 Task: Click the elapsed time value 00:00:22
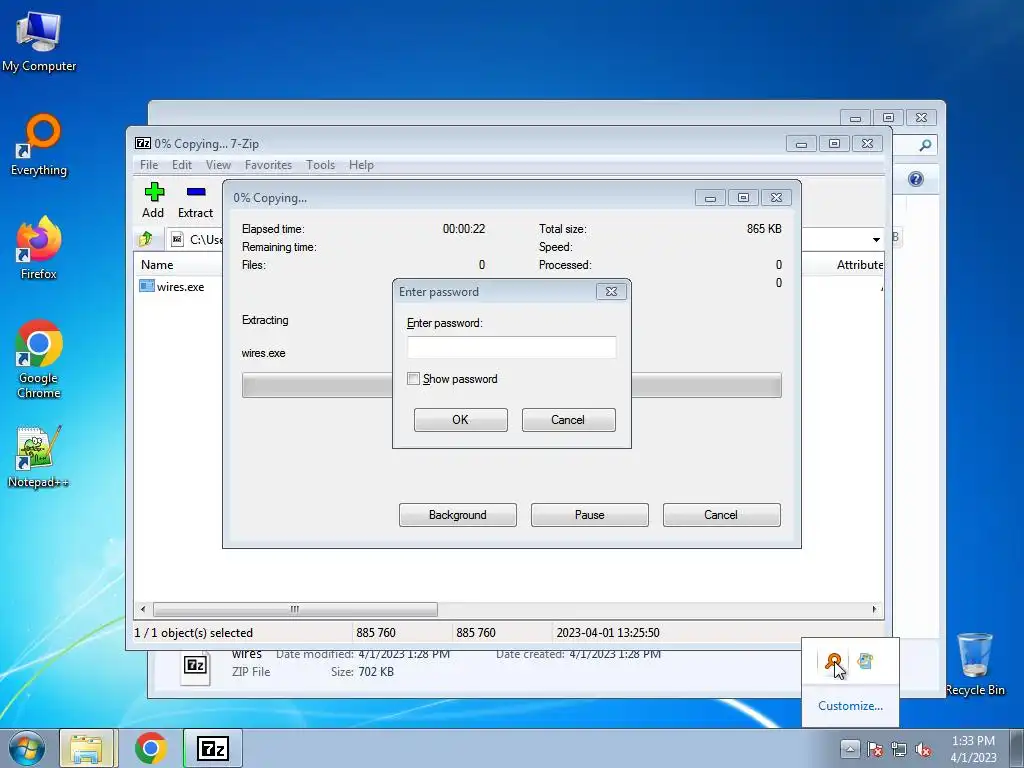tap(464, 229)
